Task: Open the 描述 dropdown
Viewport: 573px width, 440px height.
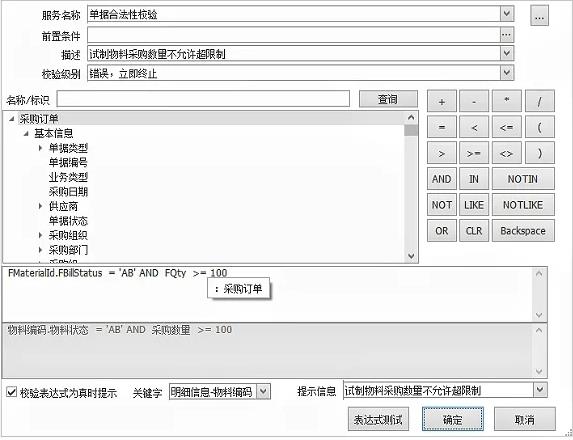Action: coord(506,54)
